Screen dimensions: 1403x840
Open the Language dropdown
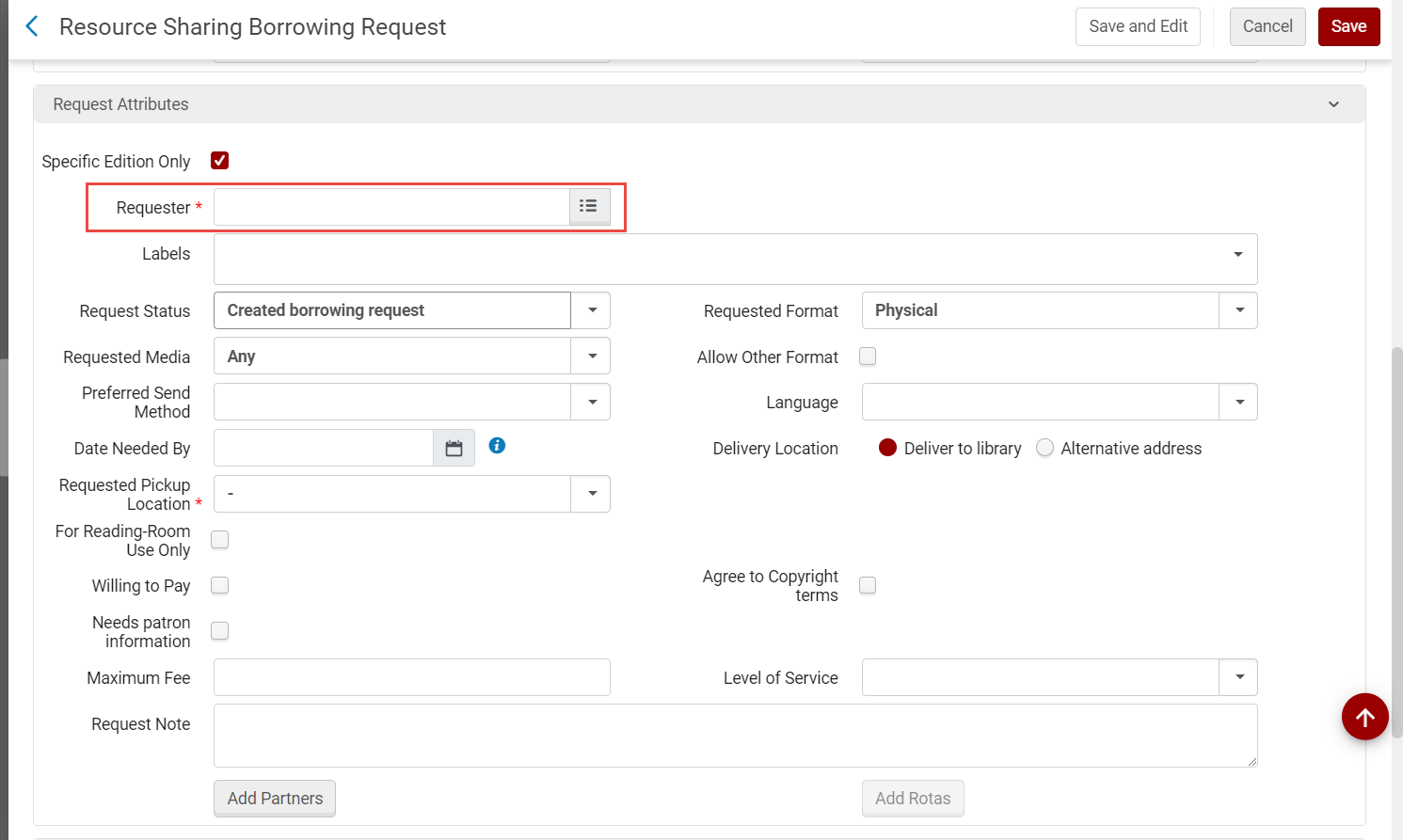pyautogui.click(x=1239, y=403)
